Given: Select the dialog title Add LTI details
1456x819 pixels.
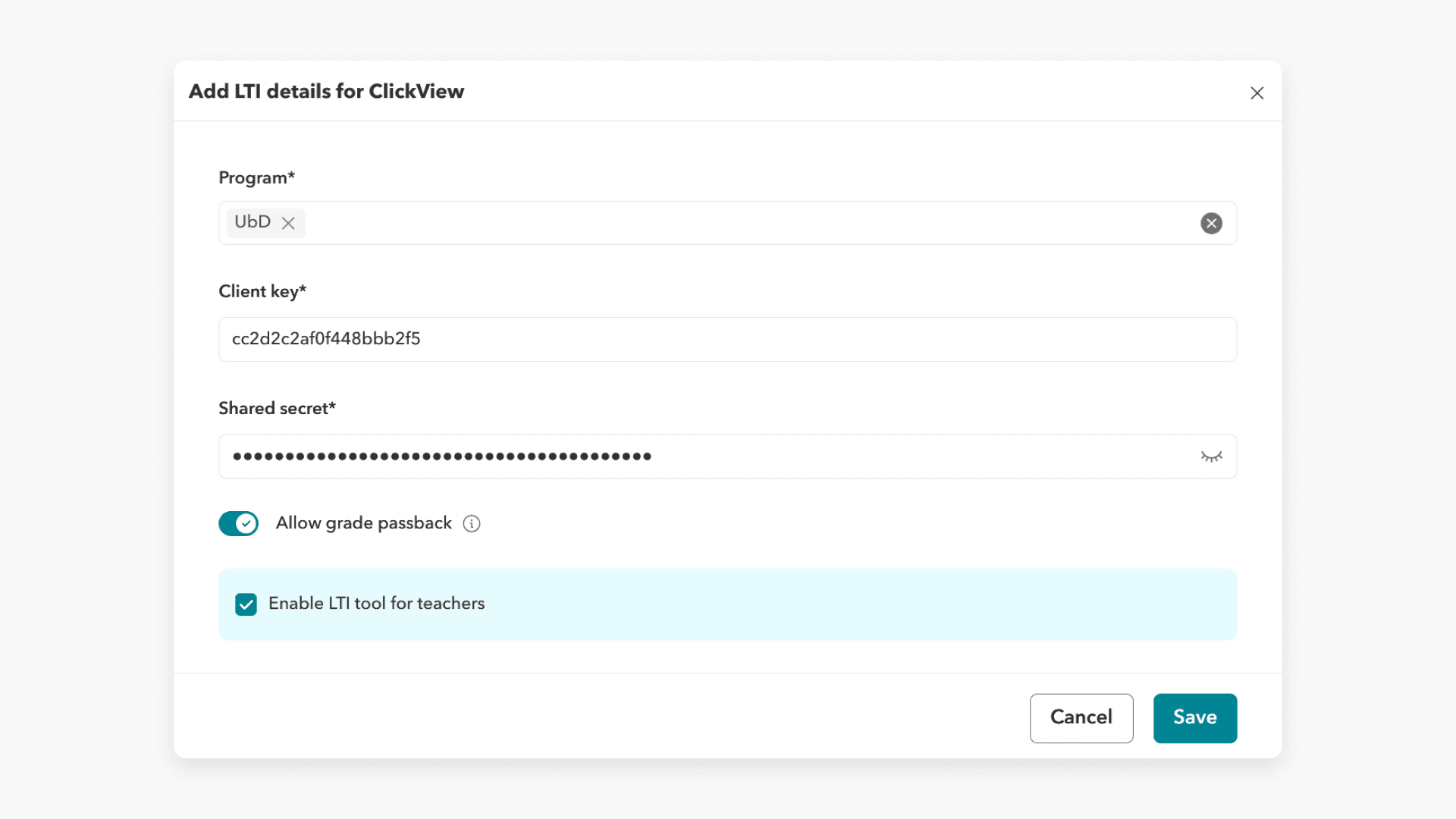Looking at the screenshot, I should coord(326,91).
